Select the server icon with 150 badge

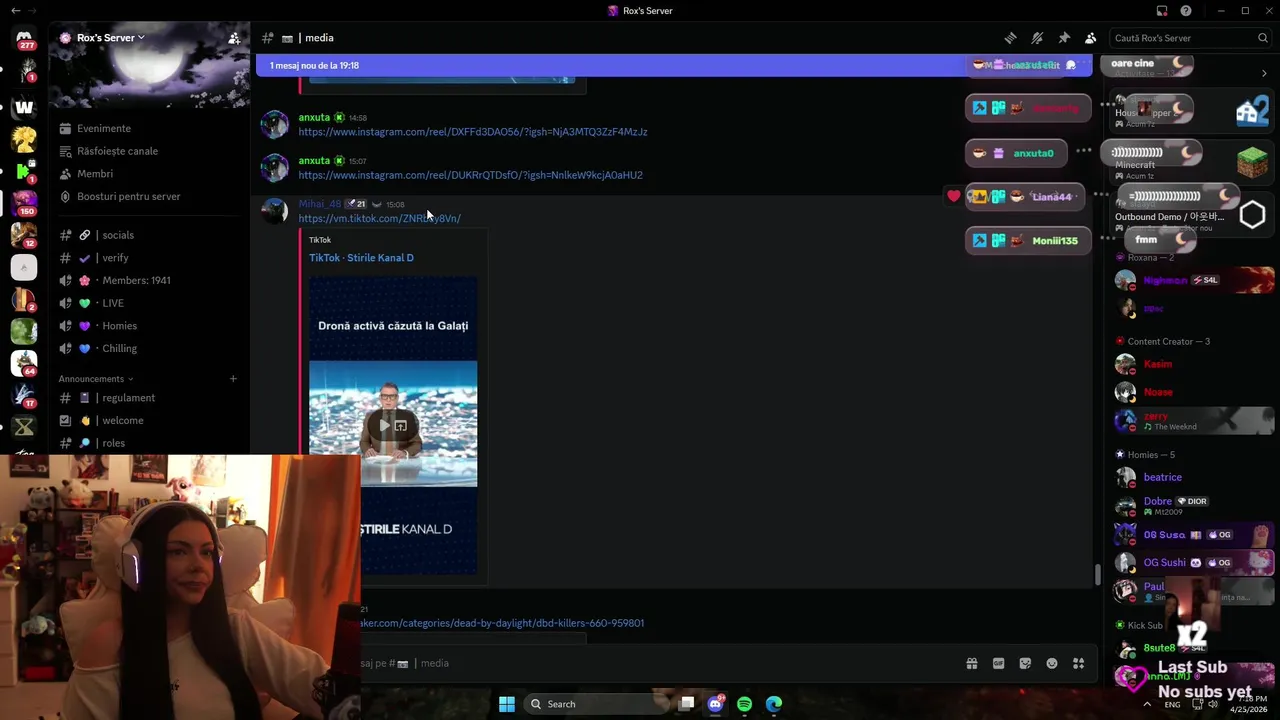point(24,203)
